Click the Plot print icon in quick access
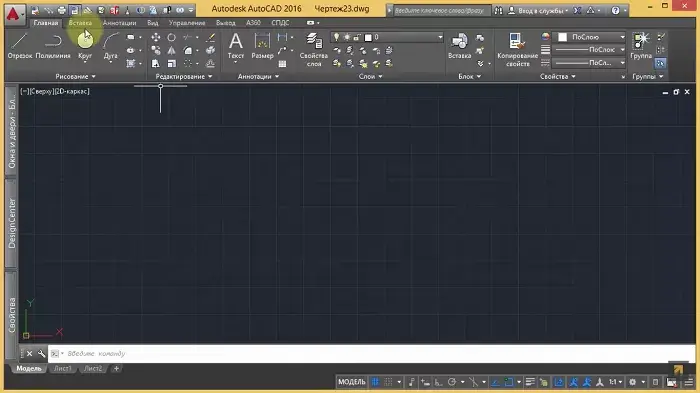Image resolution: width=700 pixels, height=393 pixels. pyautogui.click(x=62, y=10)
